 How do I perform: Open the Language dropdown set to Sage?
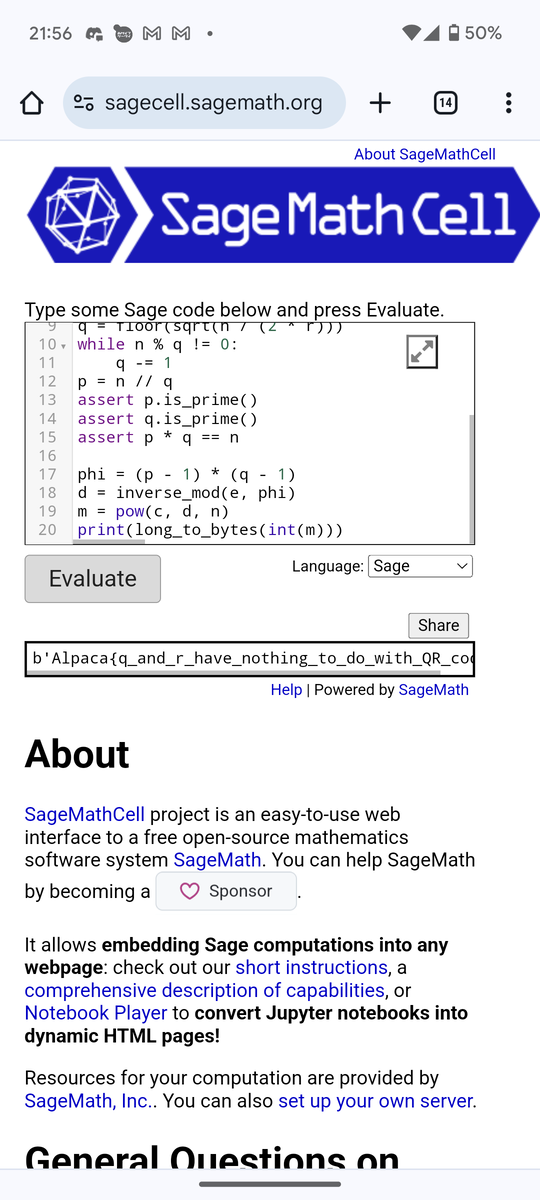[x=420, y=566]
